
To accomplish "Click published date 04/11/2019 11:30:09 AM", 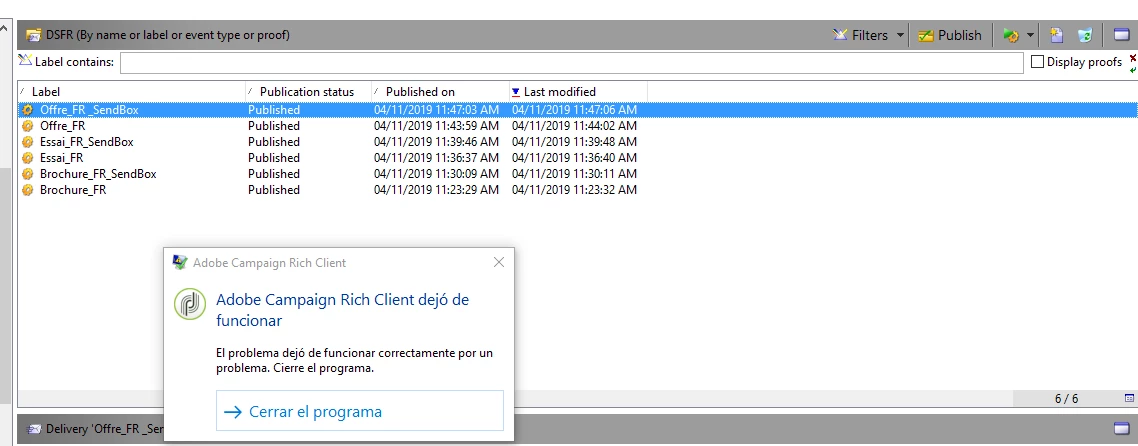I will (x=436, y=174).
